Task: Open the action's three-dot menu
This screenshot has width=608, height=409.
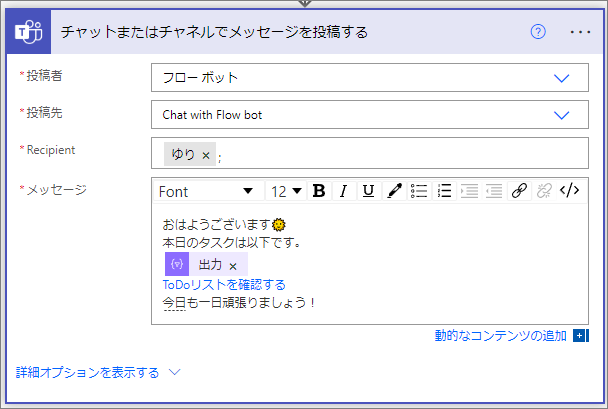Action: click(x=580, y=32)
